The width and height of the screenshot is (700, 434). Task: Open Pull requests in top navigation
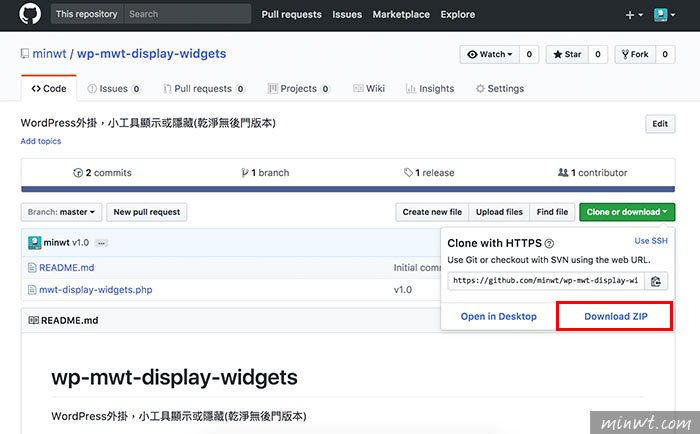(x=292, y=14)
